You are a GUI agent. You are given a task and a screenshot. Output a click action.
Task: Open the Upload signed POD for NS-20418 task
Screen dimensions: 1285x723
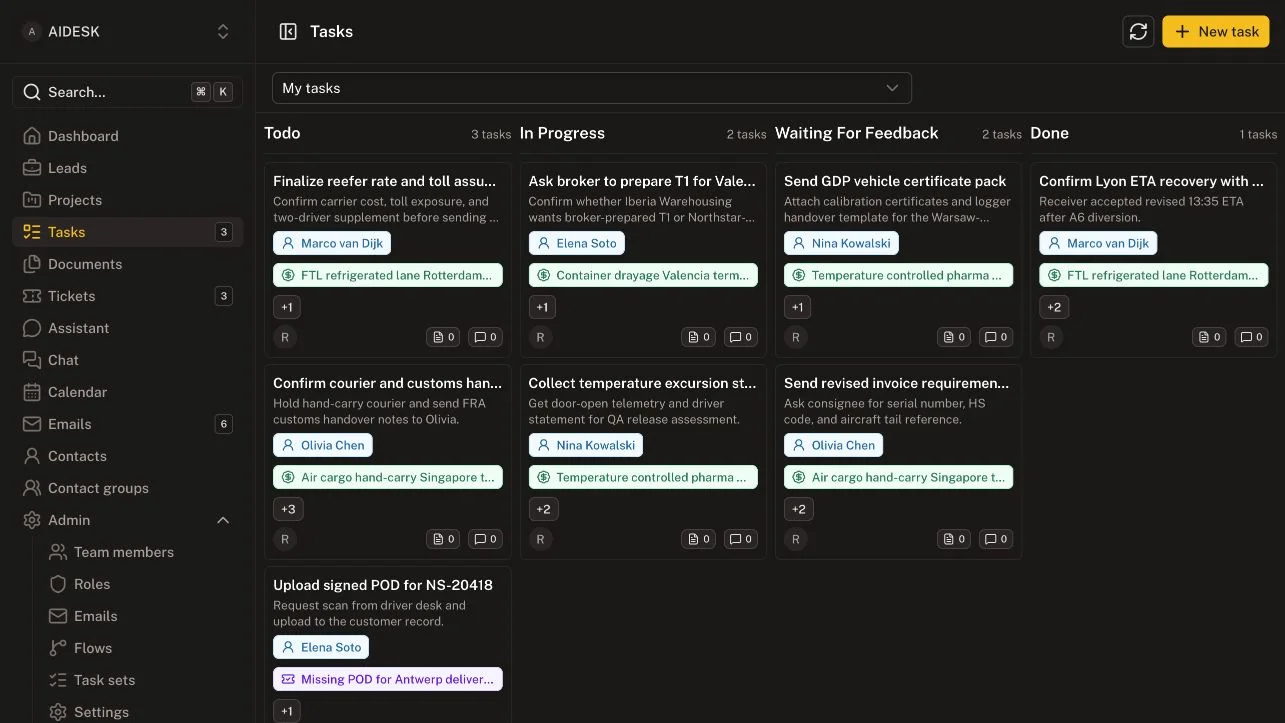click(383, 585)
